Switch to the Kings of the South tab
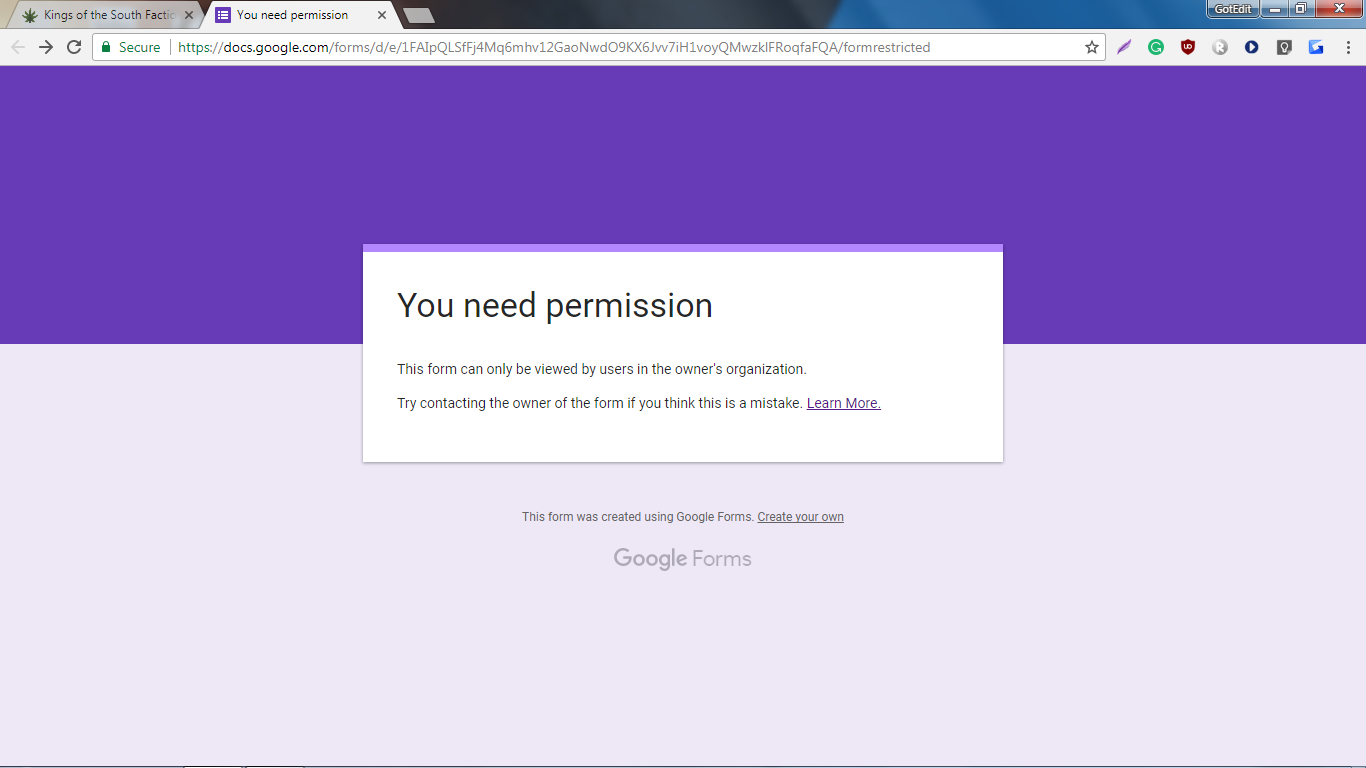The image size is (1366, 768). [x=100, y=15]
